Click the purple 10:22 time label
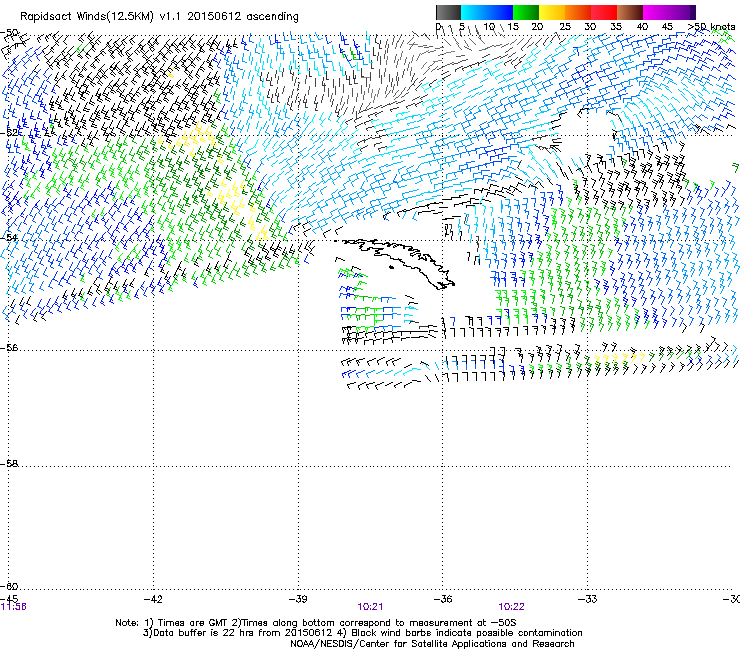This screenshot has width=740, height=650. tap(511, 607)
